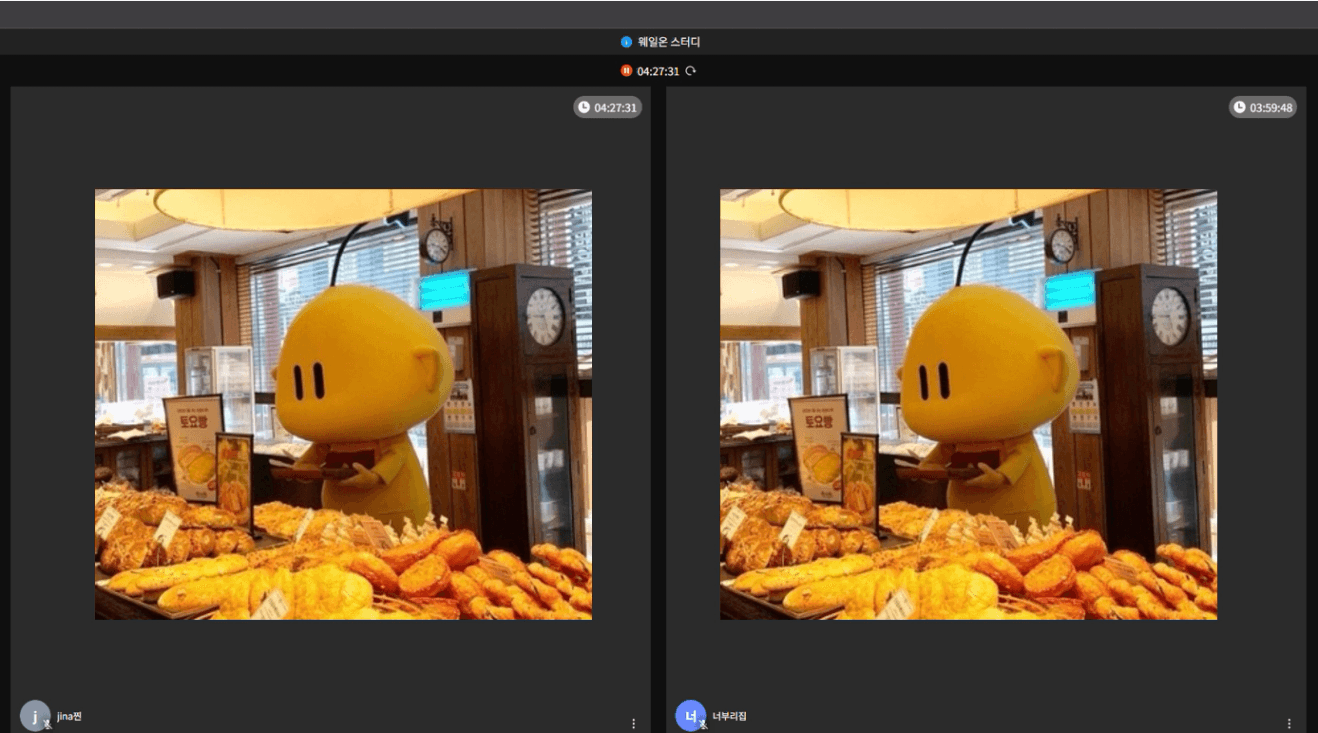This screenshot has height=733, width=1318.
Task: Click the participant name jina찐
Action: 69,716
